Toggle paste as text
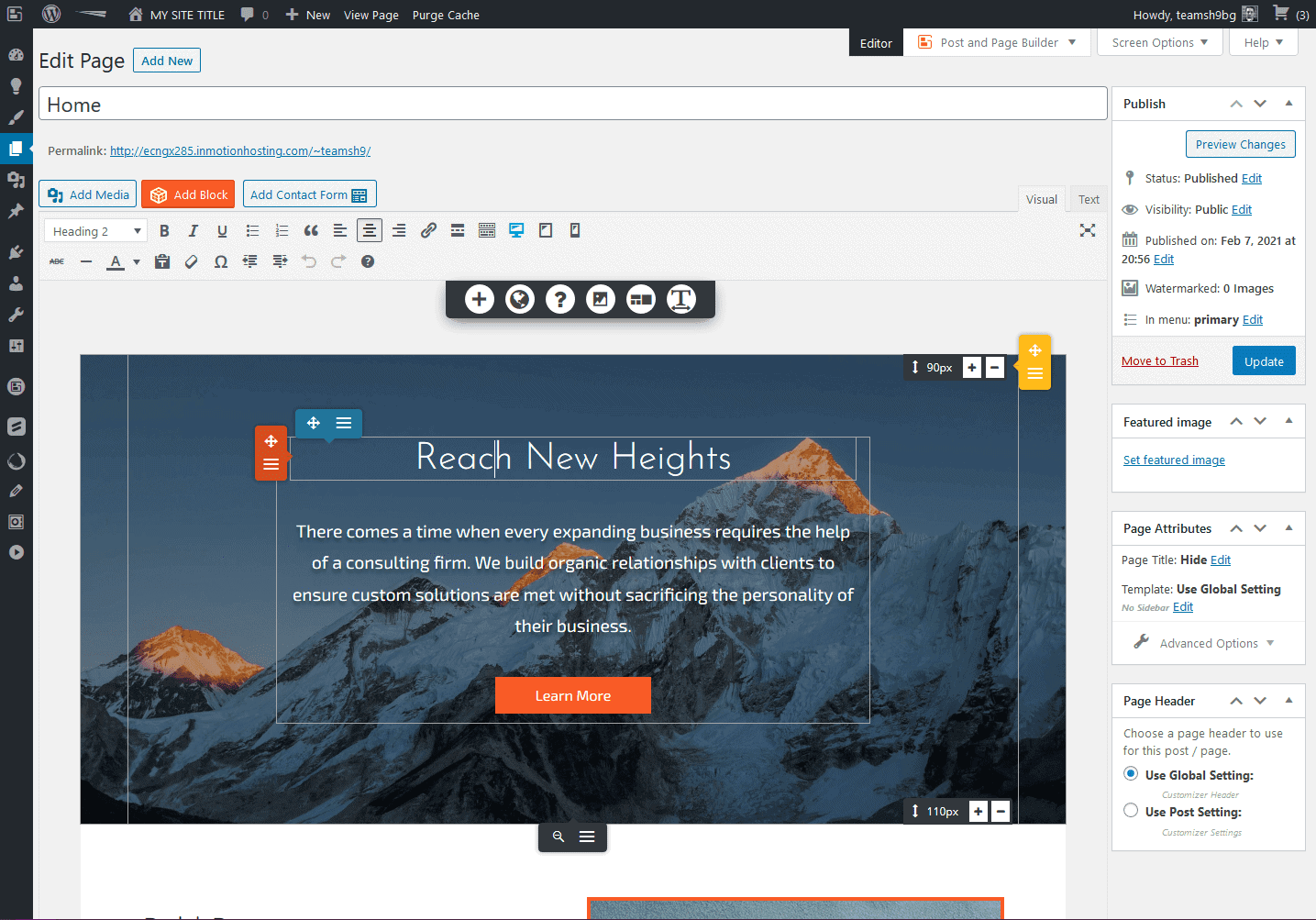This screenshot has width=1316, height=920. click(x=162, y=261)
